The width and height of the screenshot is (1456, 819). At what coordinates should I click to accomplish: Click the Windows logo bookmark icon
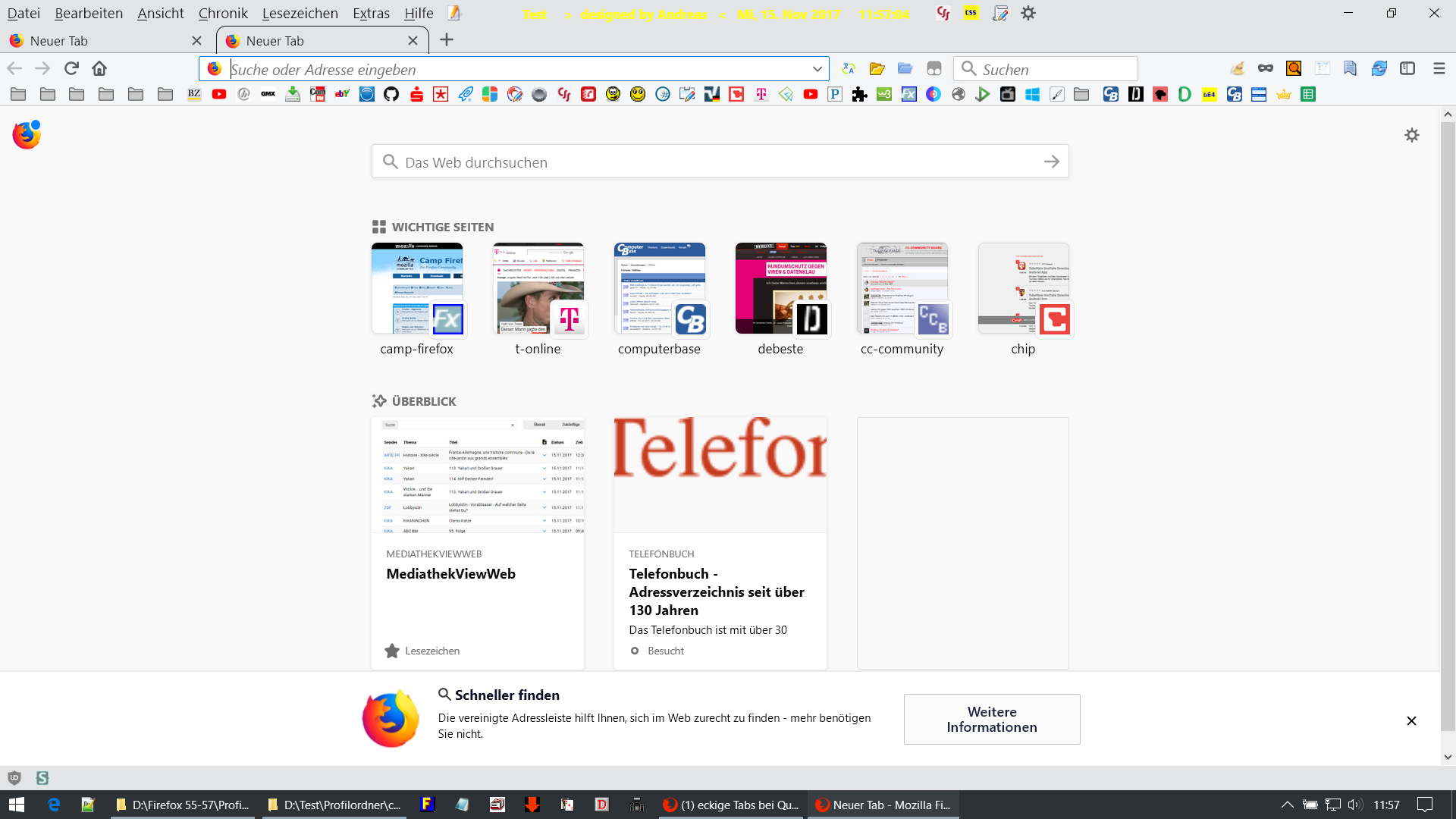click(x=1032, y=94)
